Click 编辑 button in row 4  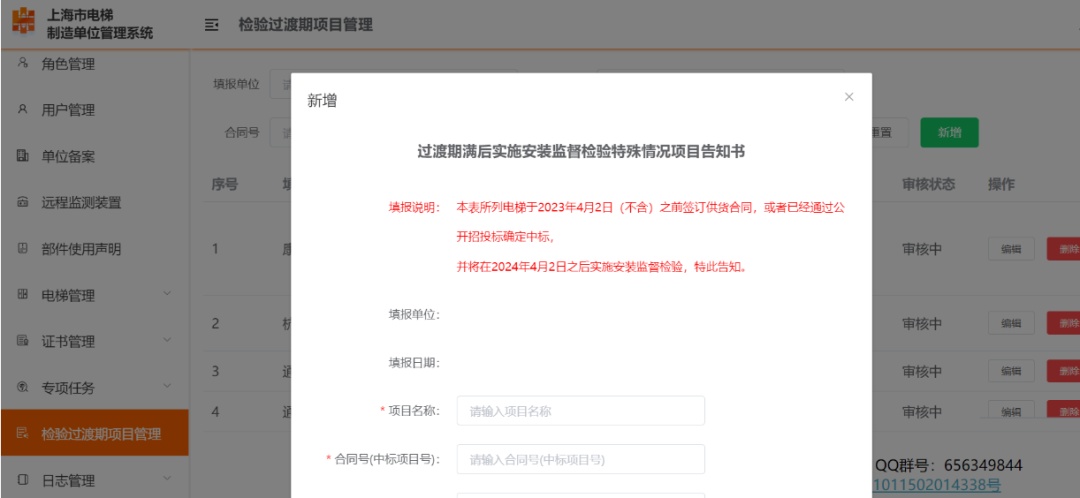tap(1011, 411)
